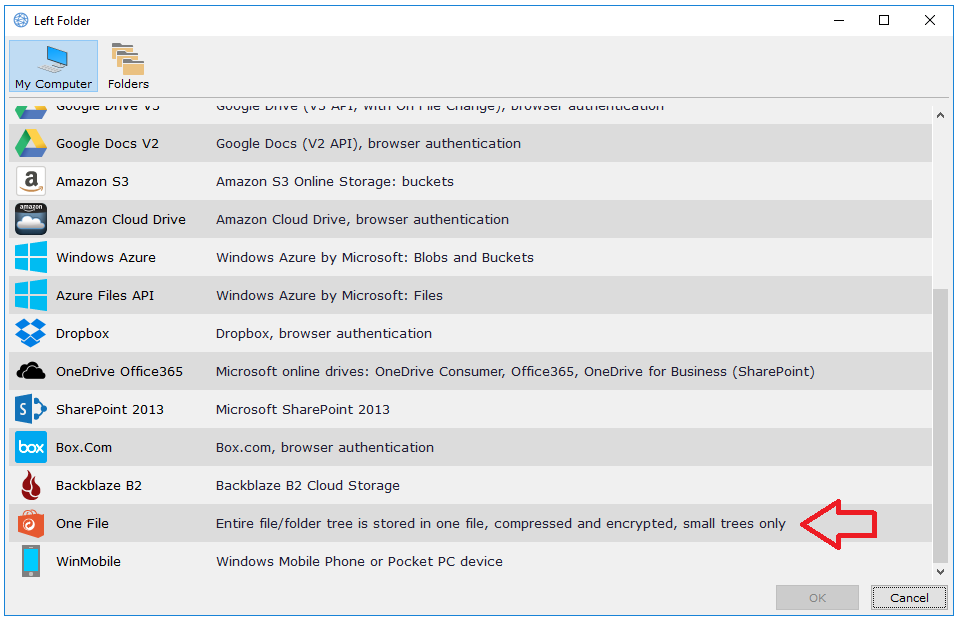Image resolution: width=959 pixels, height=627 pixels.
Task: Click the Azure Files API icon
Action: coord(31,296)
